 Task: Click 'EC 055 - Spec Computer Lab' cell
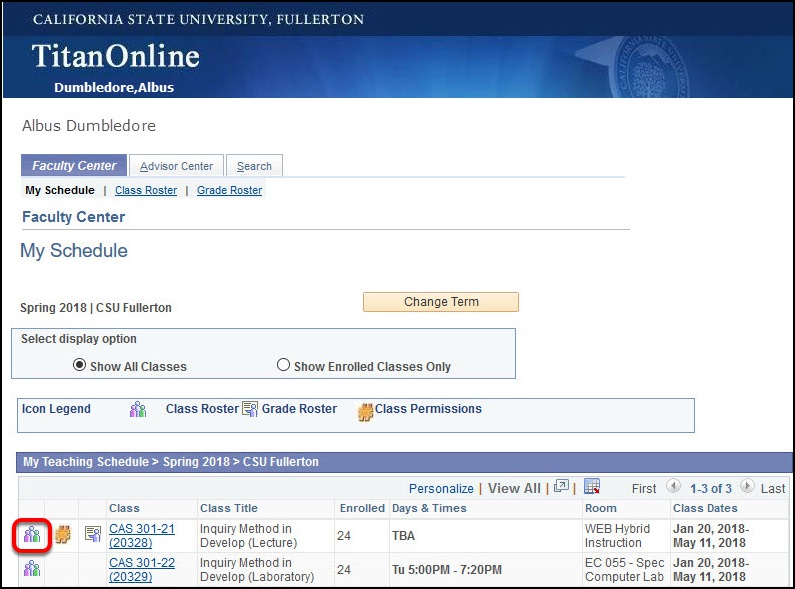tap(624, 570)
